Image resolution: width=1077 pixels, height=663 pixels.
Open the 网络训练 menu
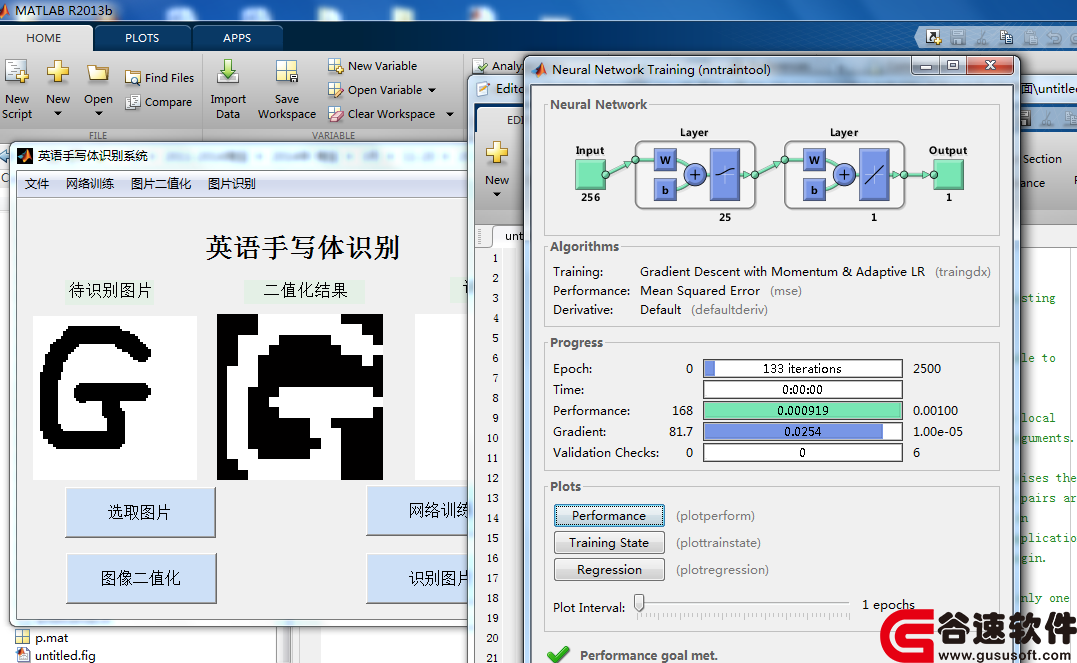tap(90, 183)
